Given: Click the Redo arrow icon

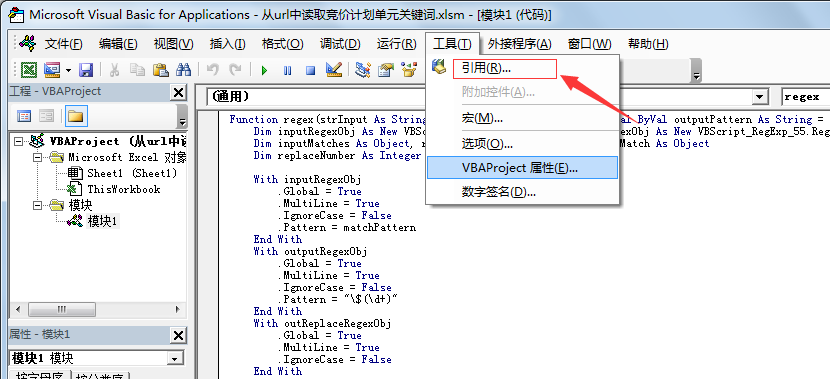Looking at the screenshot, I should pyautogui.click(x=235, y=70).
